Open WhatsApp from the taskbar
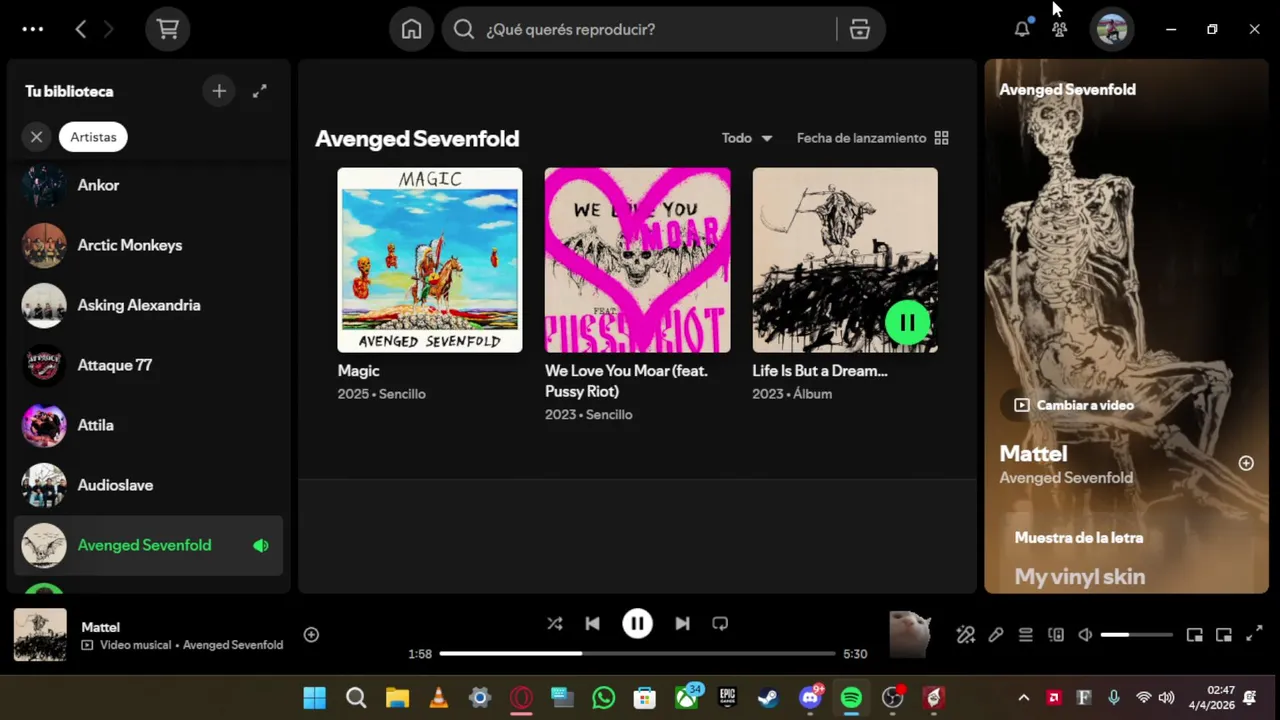Image resolution: width=1280 pixels, height=720 pixels. point(604,697)
